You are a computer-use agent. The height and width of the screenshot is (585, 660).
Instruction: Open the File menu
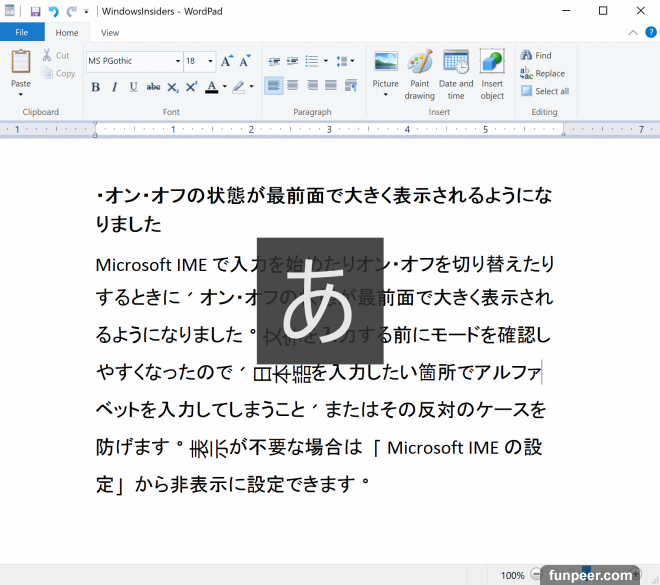tap(21, 33)
